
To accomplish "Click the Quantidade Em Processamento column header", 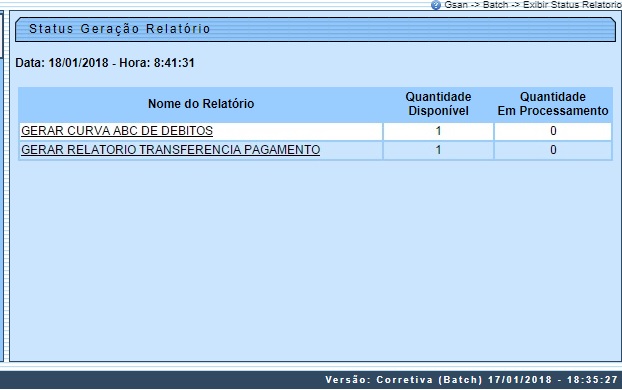I will click(x=553, y=104).
